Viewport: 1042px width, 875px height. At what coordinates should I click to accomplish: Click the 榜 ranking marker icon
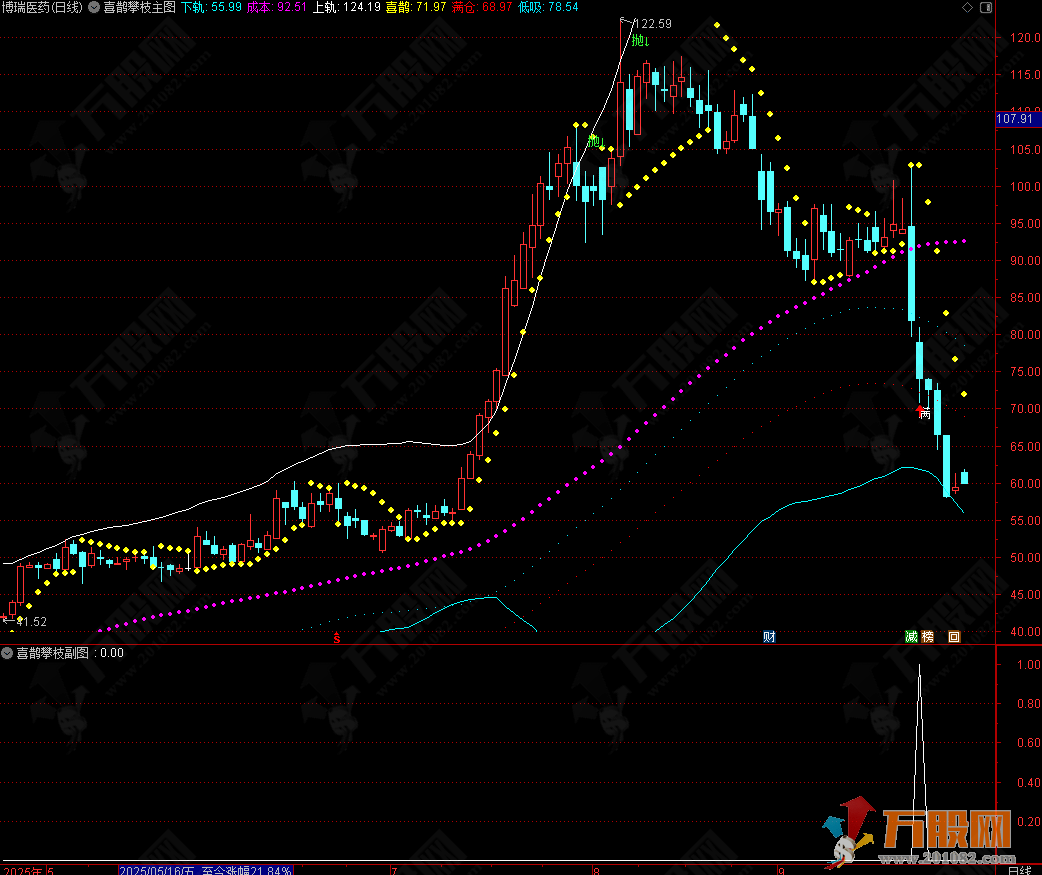(927, 637)
